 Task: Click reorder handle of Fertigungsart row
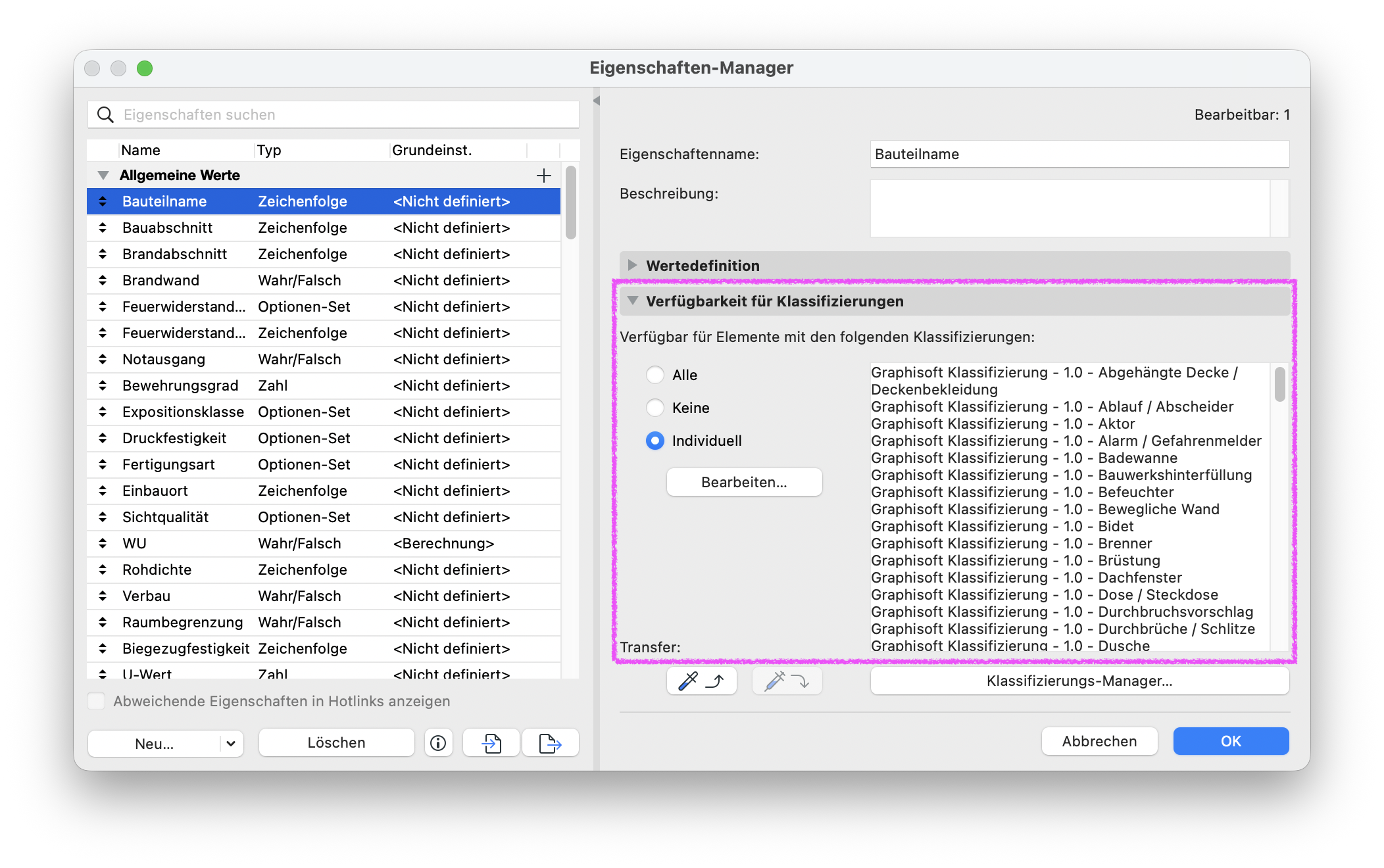pyautogui.click(x=103, y=464)
